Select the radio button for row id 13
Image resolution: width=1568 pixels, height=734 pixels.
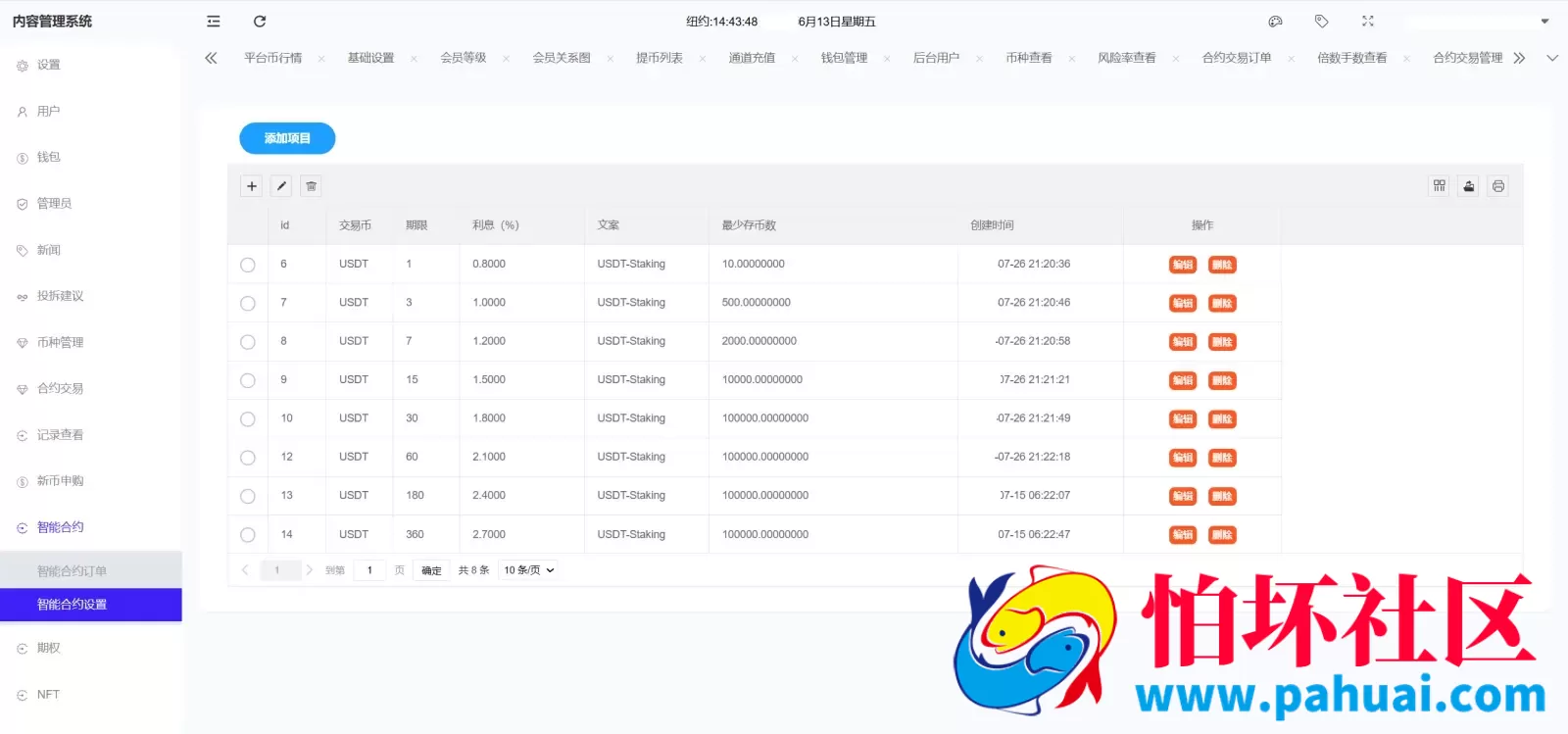pyautogui.click(x=248, y=496)
